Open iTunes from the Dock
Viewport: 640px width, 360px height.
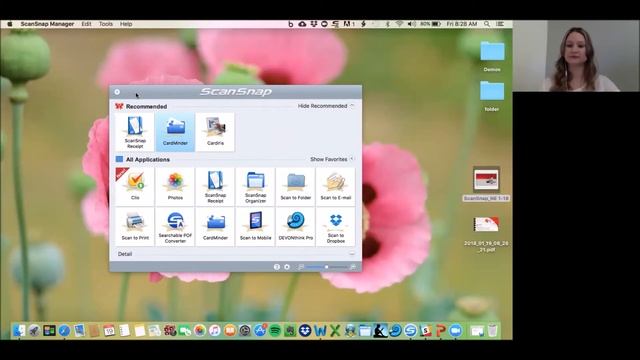click(x=215, y=331)
